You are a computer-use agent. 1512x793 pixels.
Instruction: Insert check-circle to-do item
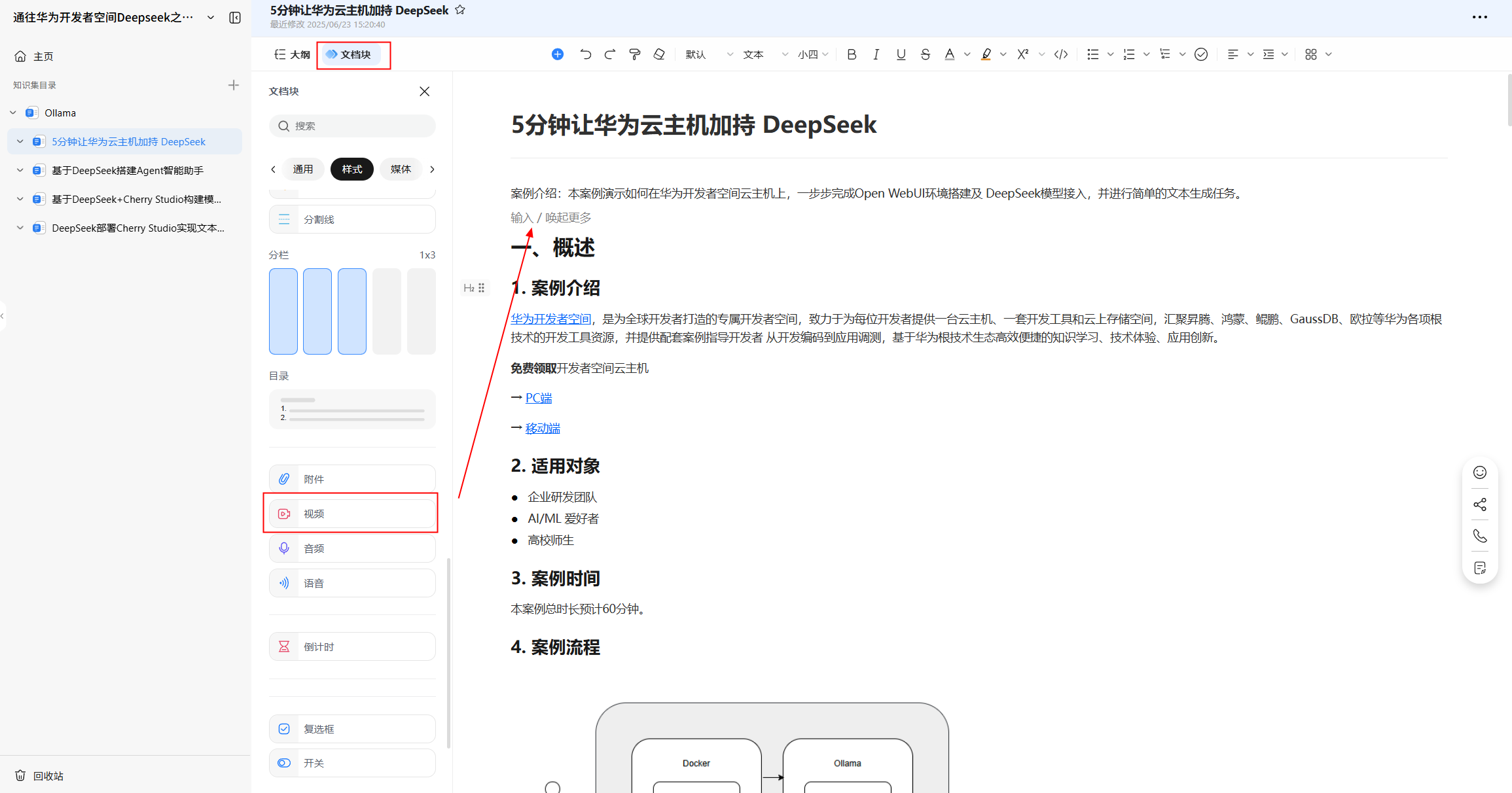click(1201, 54)
